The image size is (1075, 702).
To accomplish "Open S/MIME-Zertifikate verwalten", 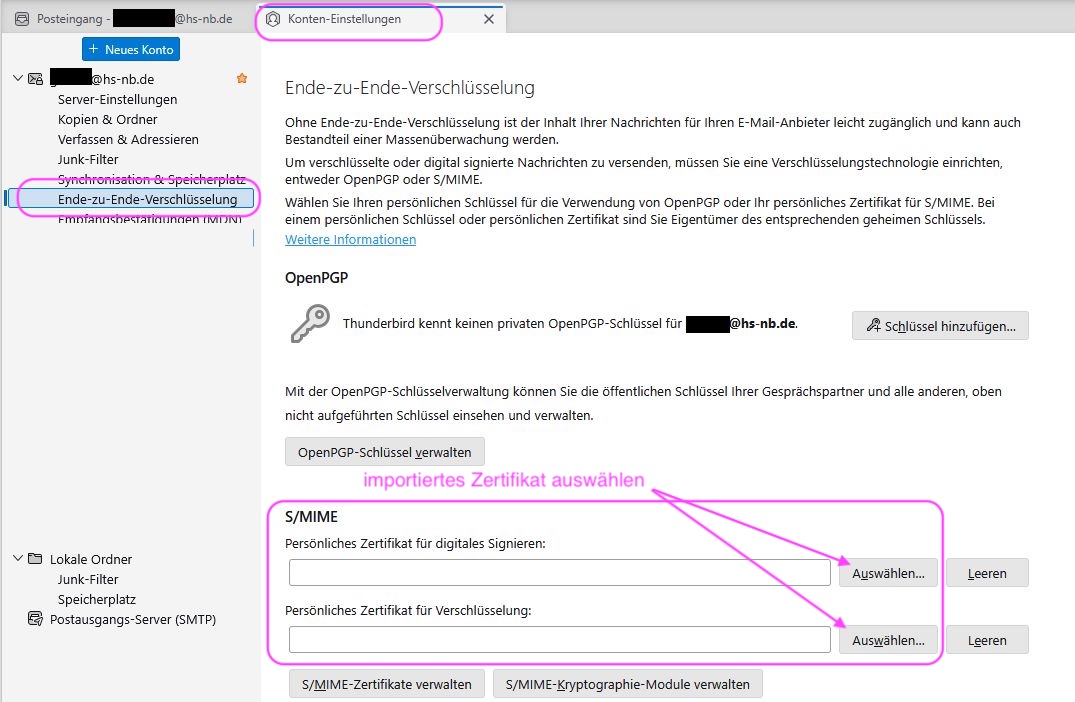I will [x=387, y=683].
